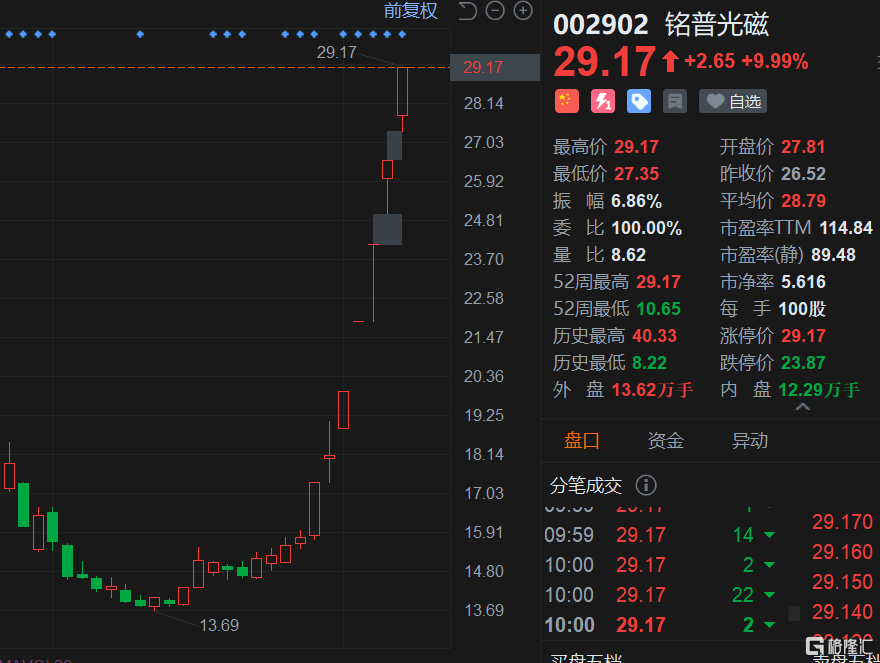Click the +9.99% change percentage
Viewport: 880px width, 663px height.
(774, 61)
